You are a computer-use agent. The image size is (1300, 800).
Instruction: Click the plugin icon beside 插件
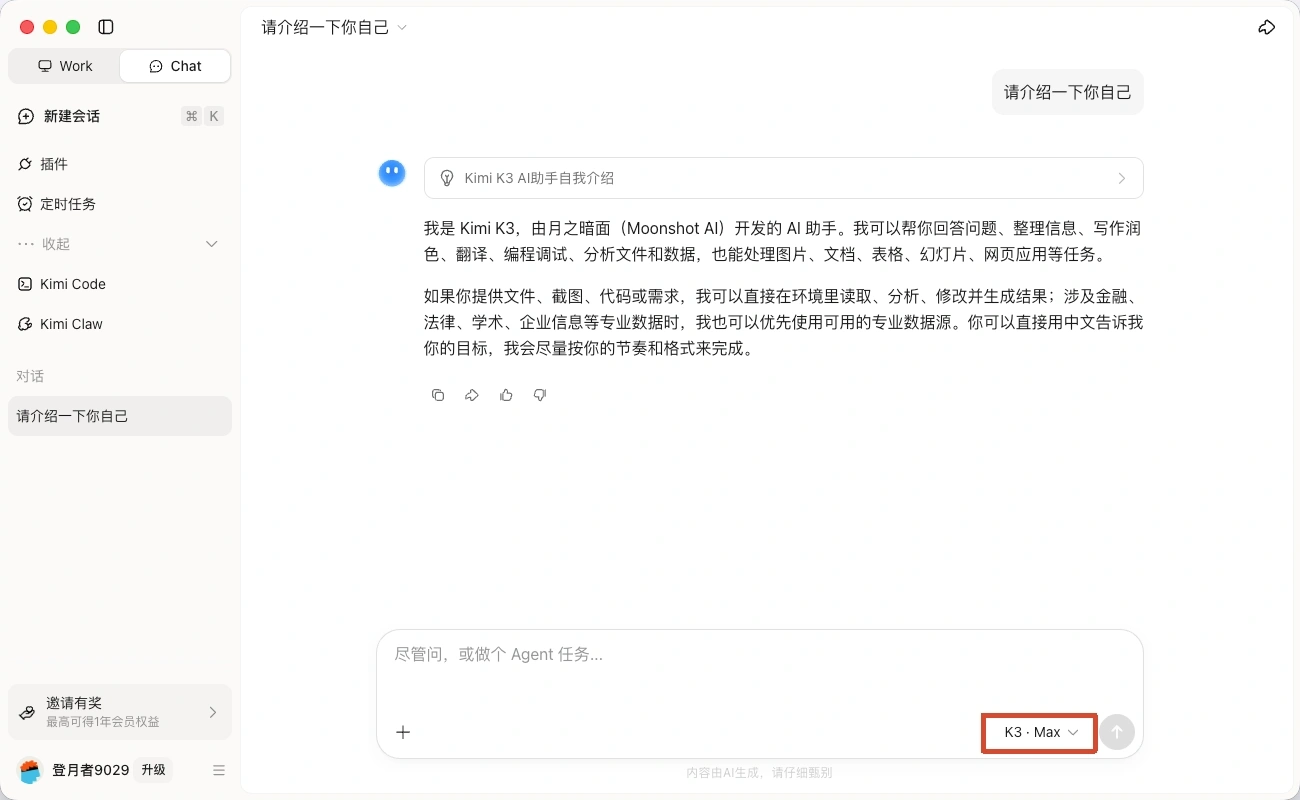click(x=26, y=164)
